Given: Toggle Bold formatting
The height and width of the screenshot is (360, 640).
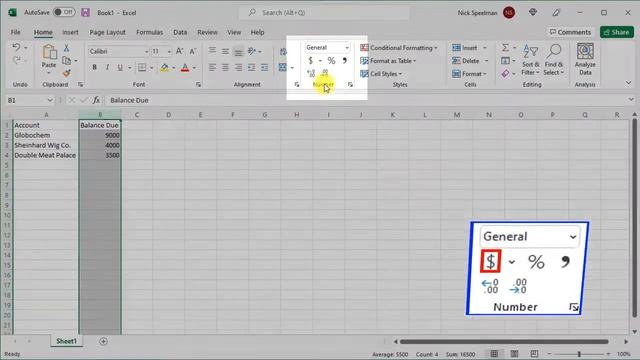Looking at the screenshot, I should pyautogui.click(x=94, y=67).
